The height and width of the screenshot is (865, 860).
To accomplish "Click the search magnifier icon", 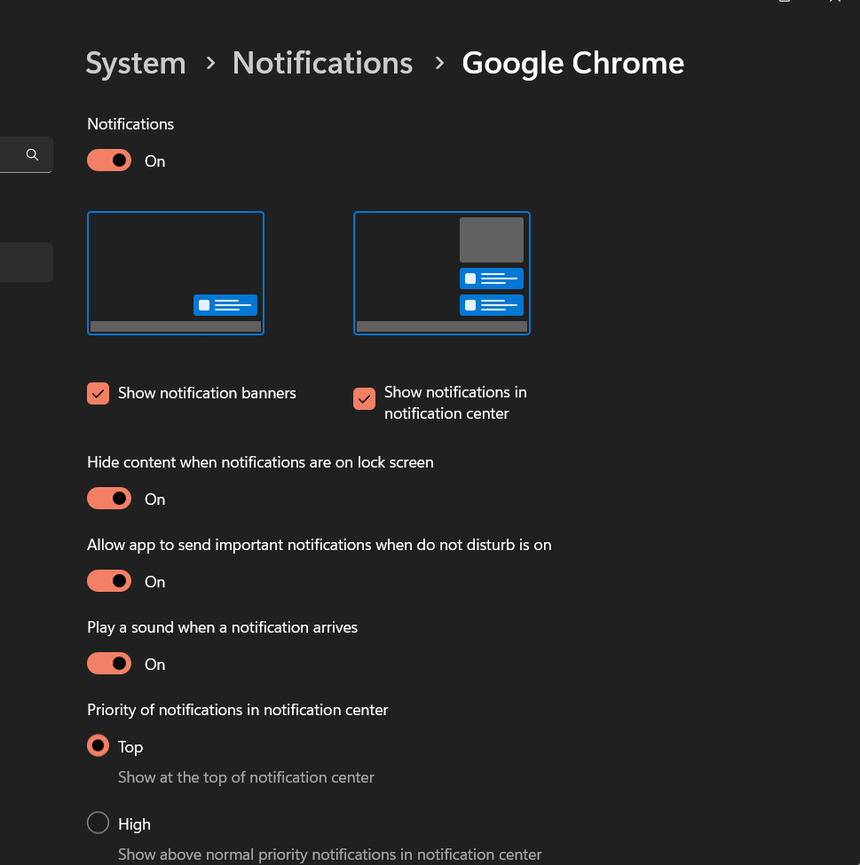I will point(32,155).
